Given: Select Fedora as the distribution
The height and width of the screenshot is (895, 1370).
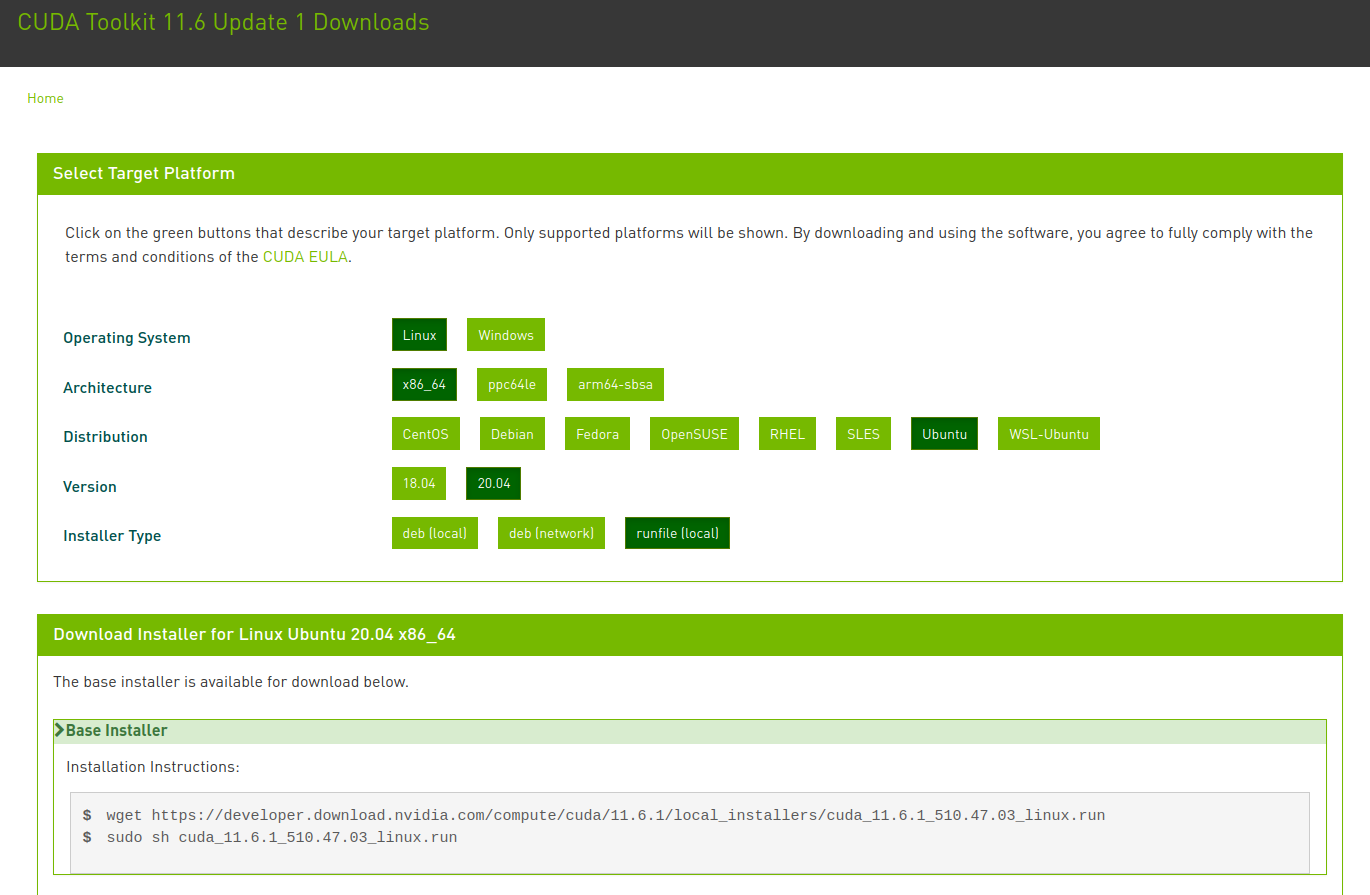Looking at the screenshot, I should (597, 434).
